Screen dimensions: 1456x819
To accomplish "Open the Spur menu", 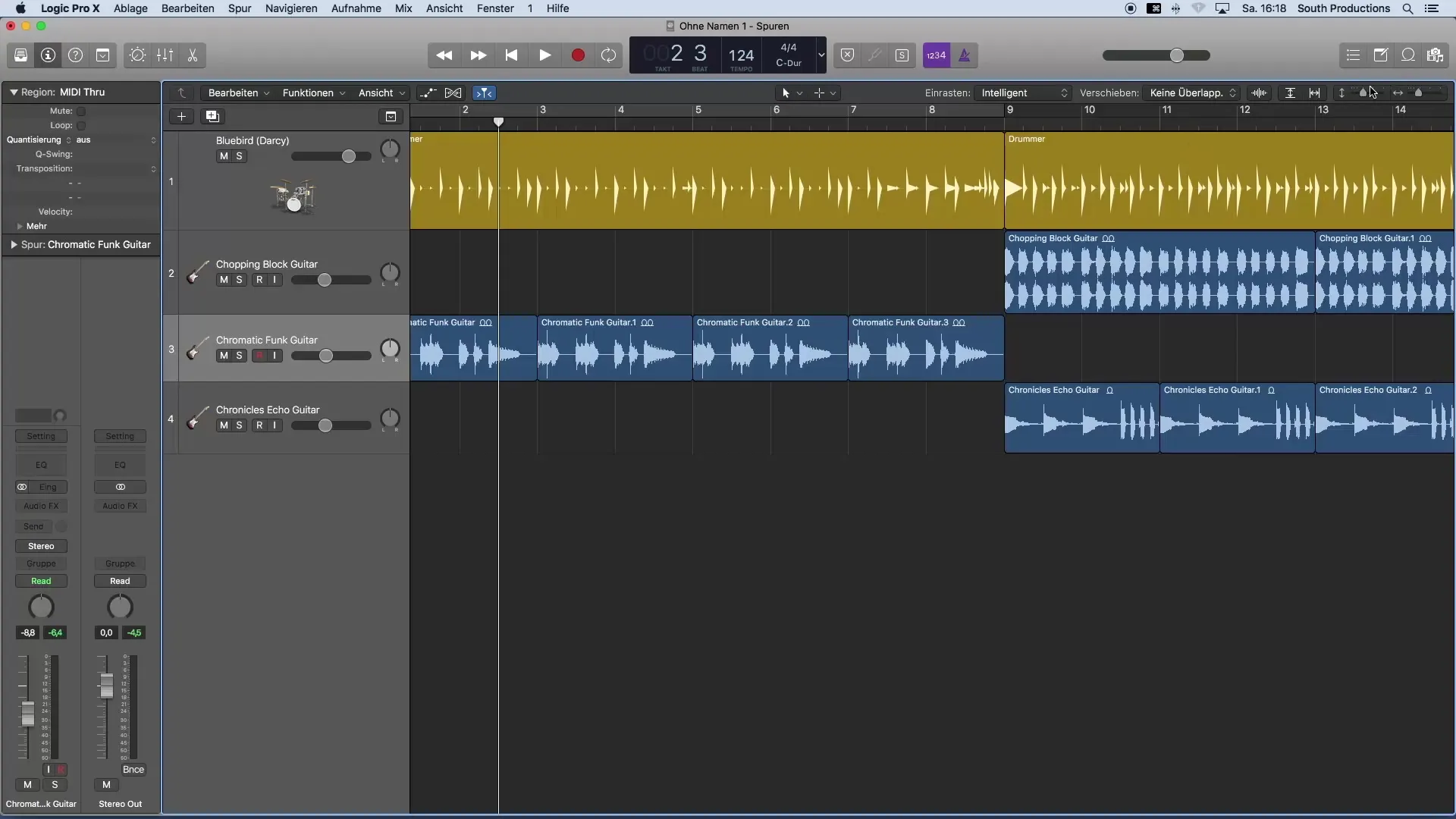I will coord(240,8).
